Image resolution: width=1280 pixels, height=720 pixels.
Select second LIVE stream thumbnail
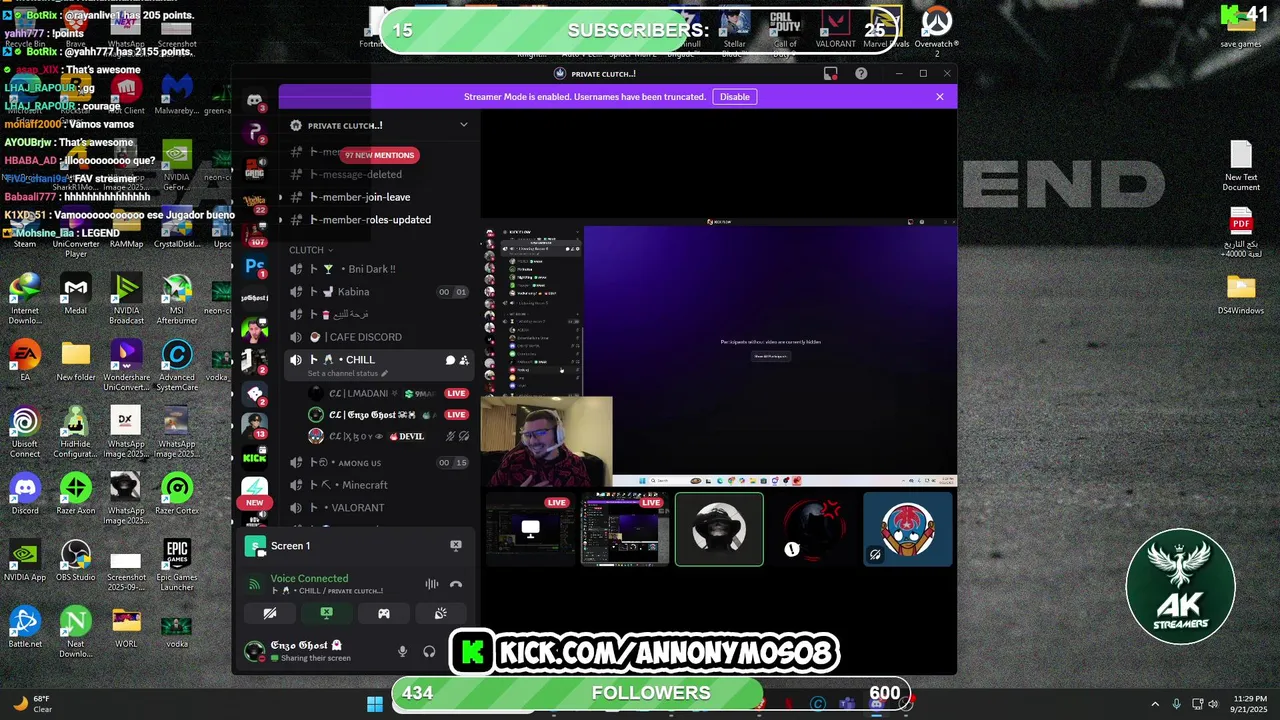coord(625,529)
